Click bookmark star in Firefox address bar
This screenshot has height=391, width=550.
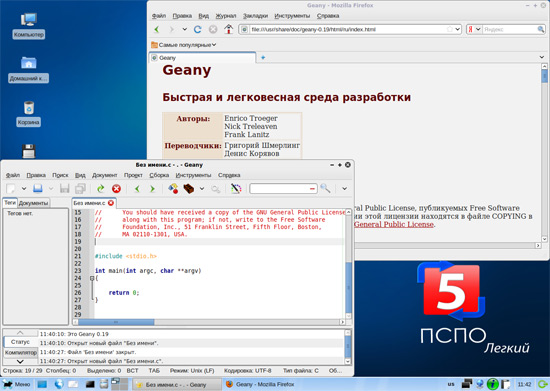point(449,29)
